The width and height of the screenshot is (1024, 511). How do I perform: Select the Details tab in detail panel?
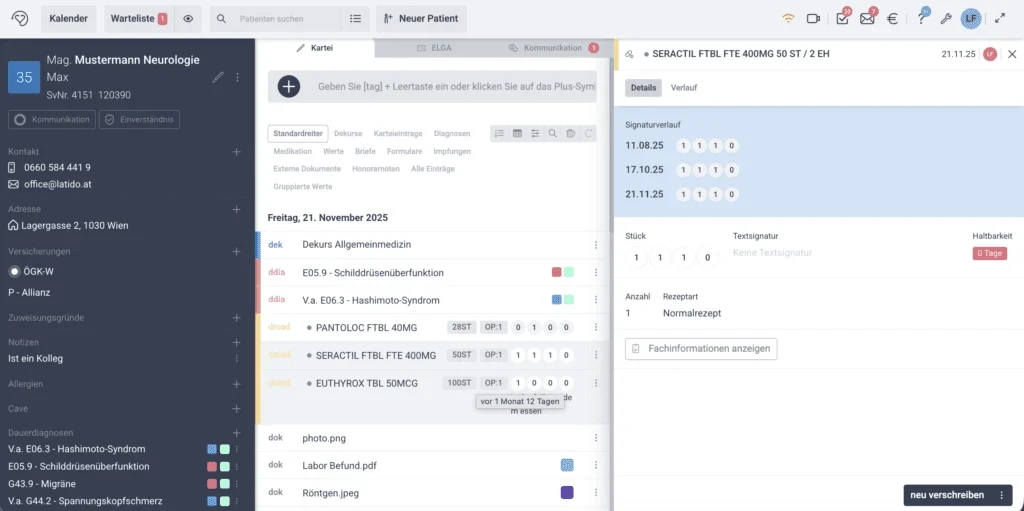[643, 88]
